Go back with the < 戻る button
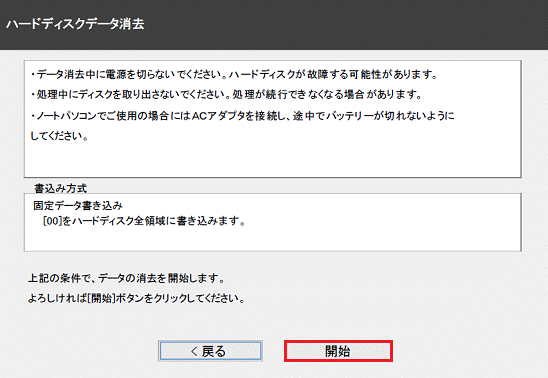548x378 pixels. (210, 351)
